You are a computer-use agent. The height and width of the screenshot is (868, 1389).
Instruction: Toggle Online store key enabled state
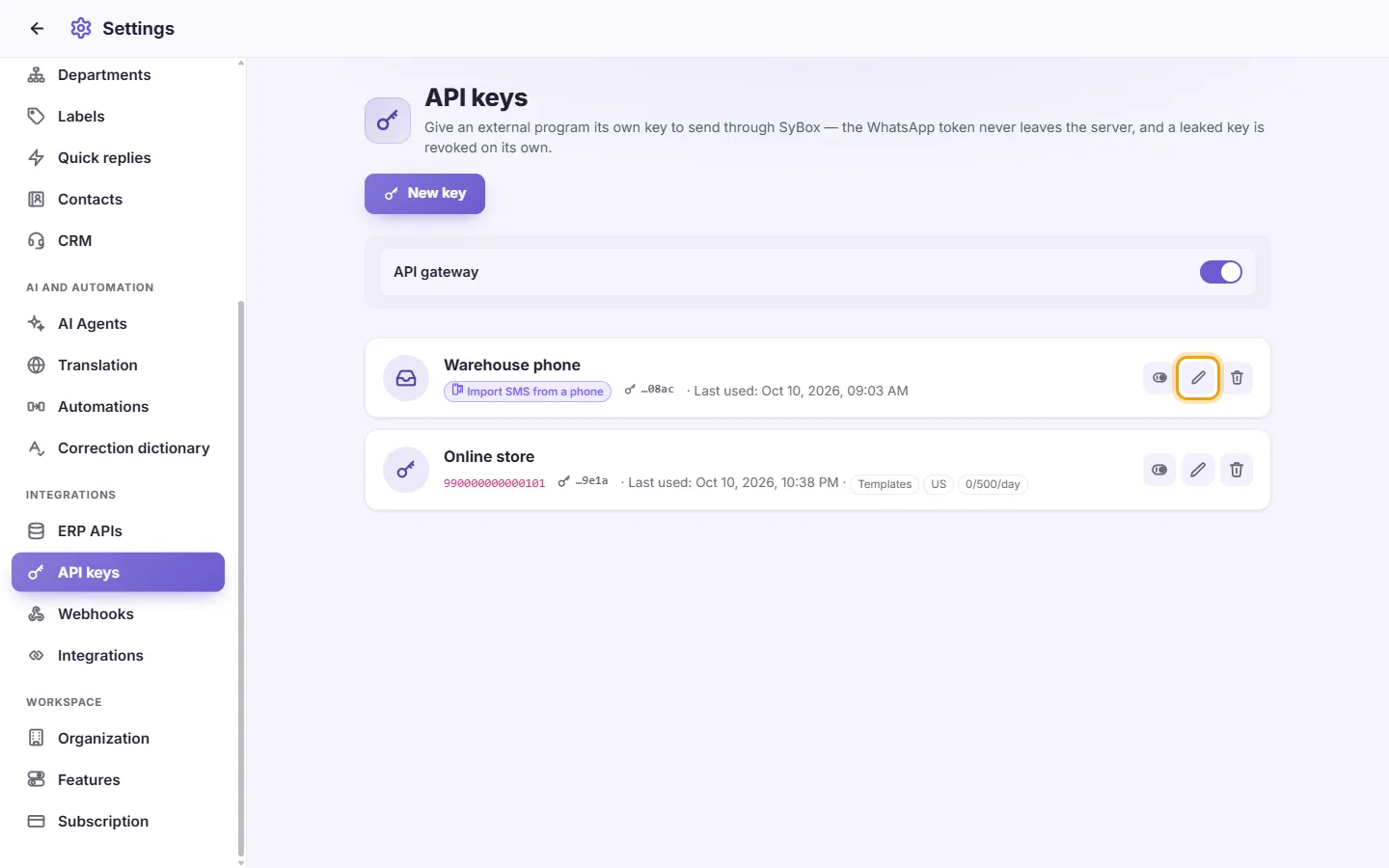point(1159,470)
